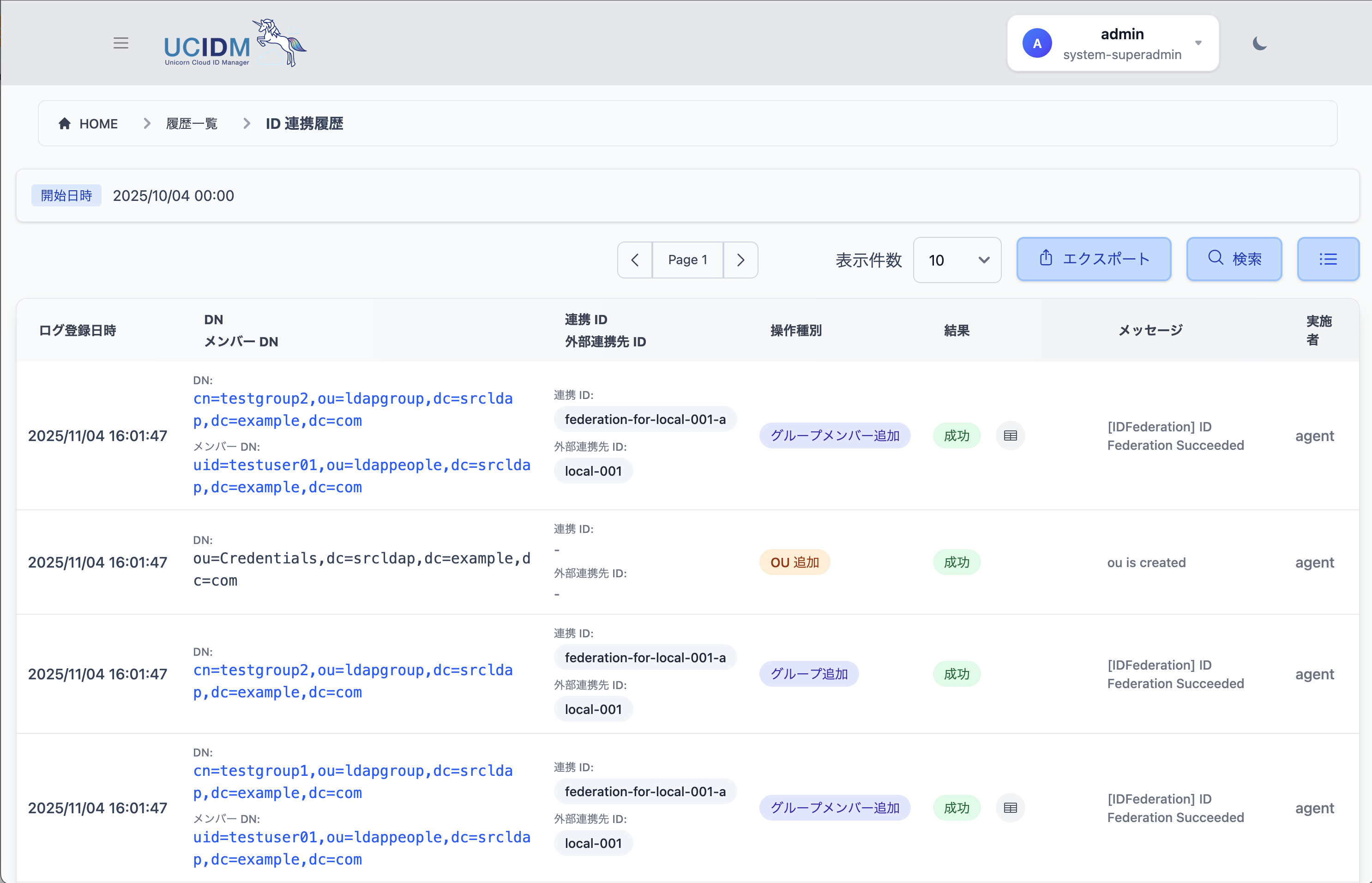This screenshot has width=1372, height=883.
Task: Open detail icon in first row
Action: click(1010, 436)
